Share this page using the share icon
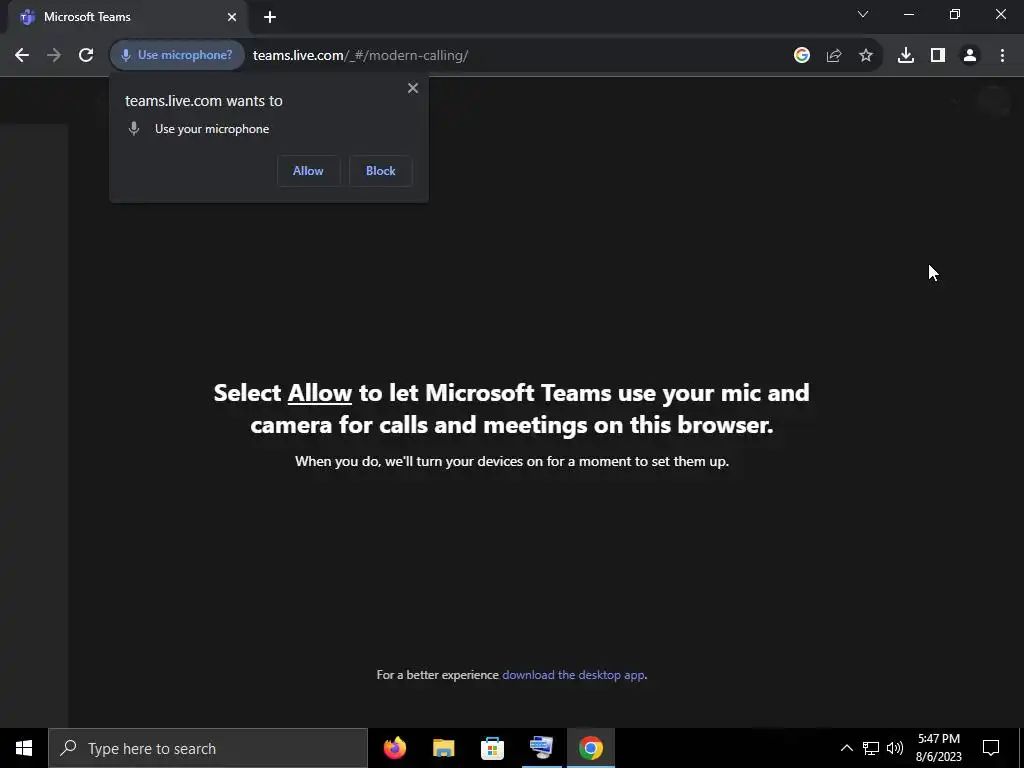1024x768 pixels. (x=834, y=56)
